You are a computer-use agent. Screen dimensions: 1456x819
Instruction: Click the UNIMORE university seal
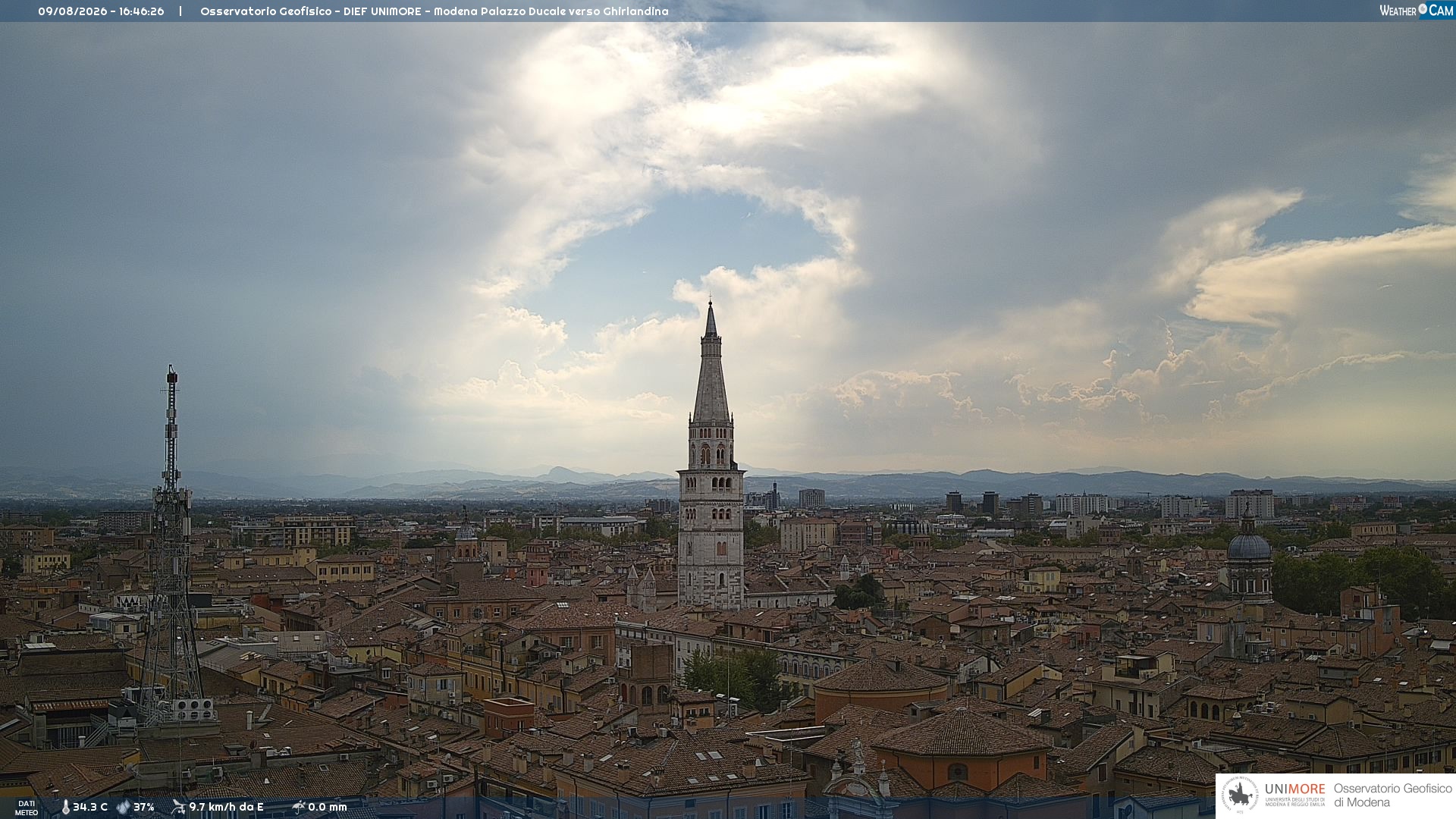click(x=1240, y=795)
